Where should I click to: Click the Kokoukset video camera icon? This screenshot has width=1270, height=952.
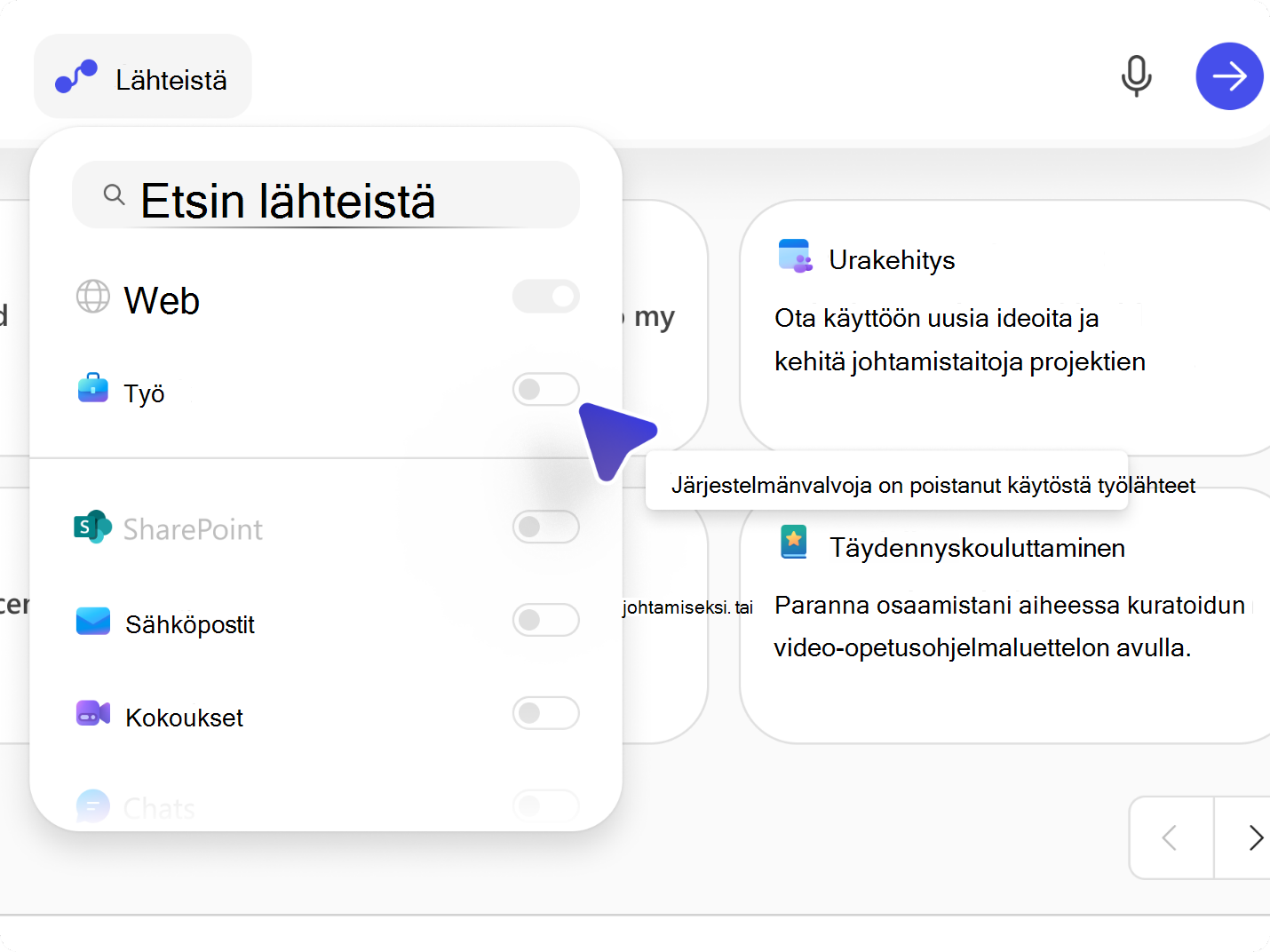tap(93, 713)
